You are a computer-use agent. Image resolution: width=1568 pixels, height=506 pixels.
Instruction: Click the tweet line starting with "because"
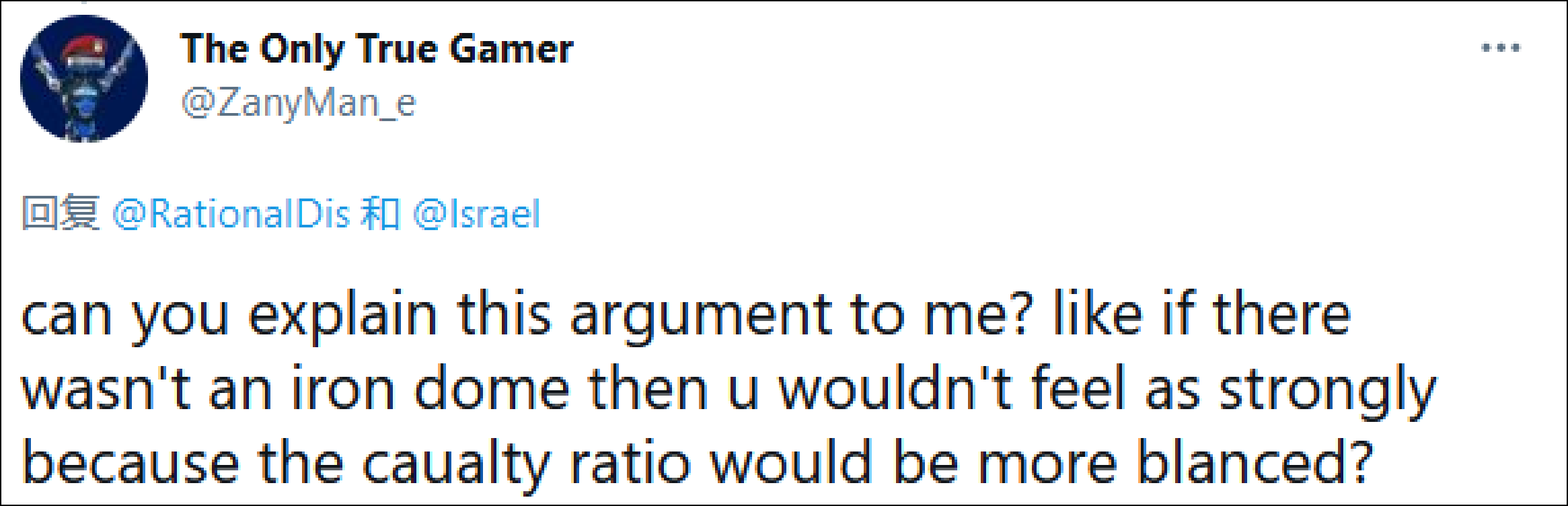(697, 463)
